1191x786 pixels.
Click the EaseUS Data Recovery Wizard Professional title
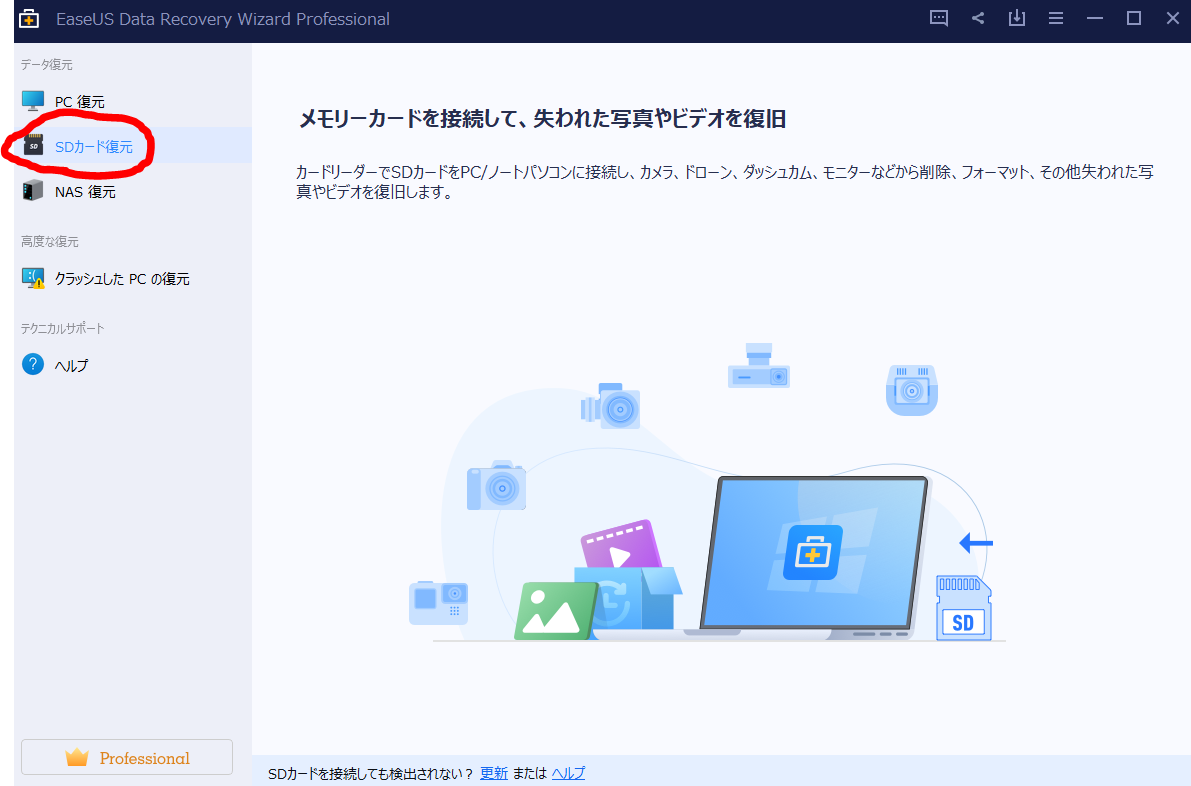pyautogui.click(x=223, y=19)
